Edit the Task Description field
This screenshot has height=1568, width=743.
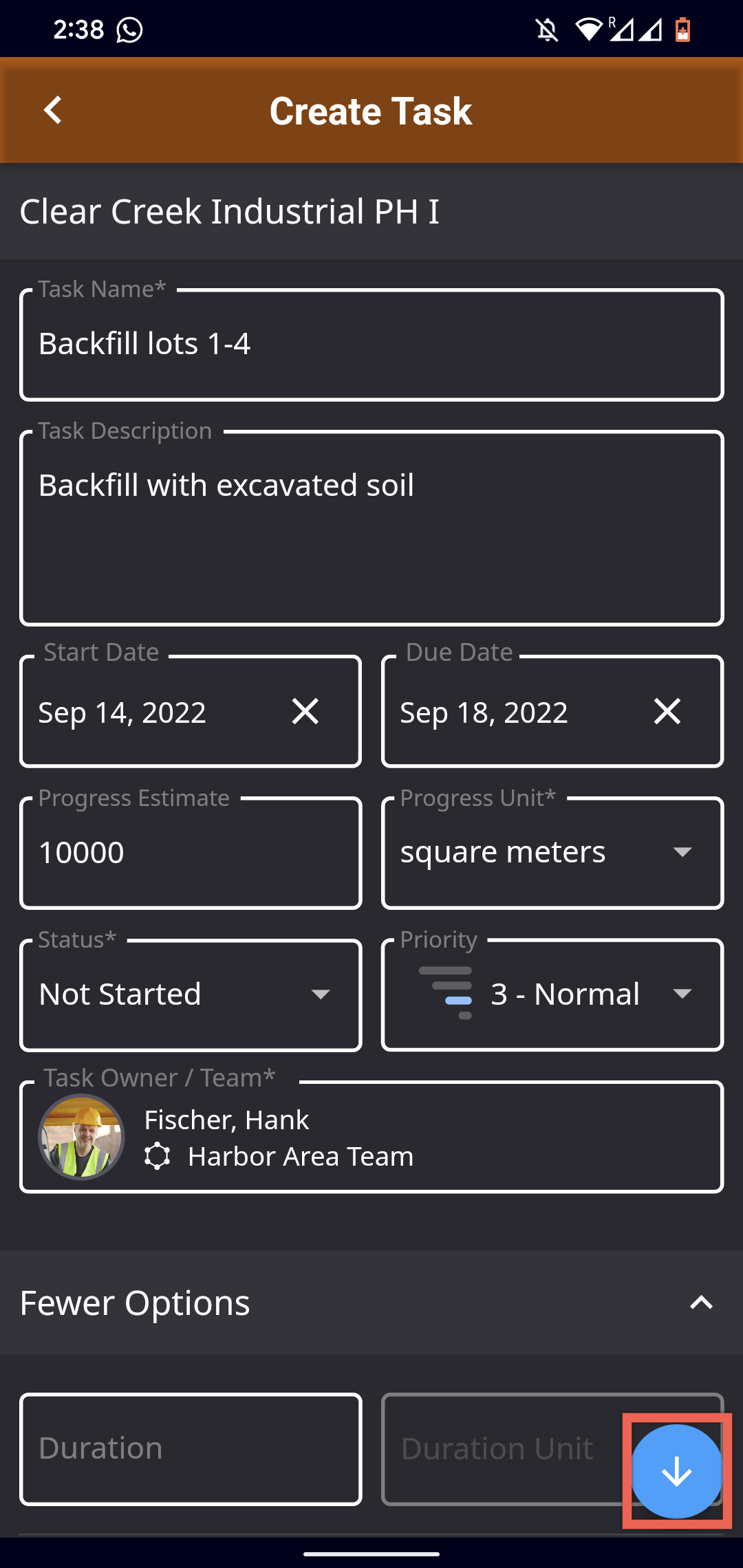coord(371,528)
